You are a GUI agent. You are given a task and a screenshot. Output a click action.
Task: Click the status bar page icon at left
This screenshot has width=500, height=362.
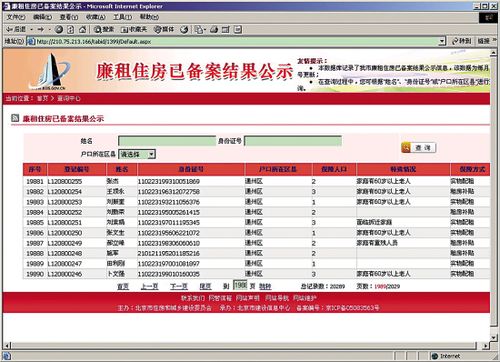click(7, 356)
